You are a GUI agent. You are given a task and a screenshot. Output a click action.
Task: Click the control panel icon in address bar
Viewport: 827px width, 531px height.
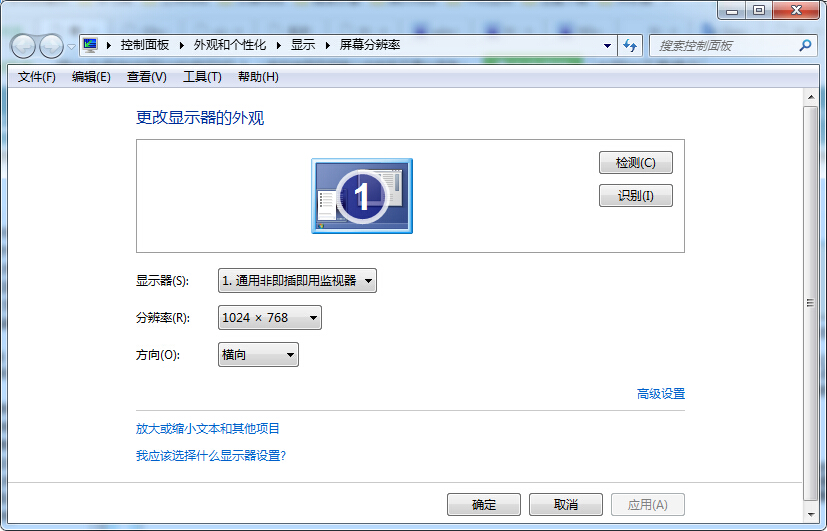point(90,45)
